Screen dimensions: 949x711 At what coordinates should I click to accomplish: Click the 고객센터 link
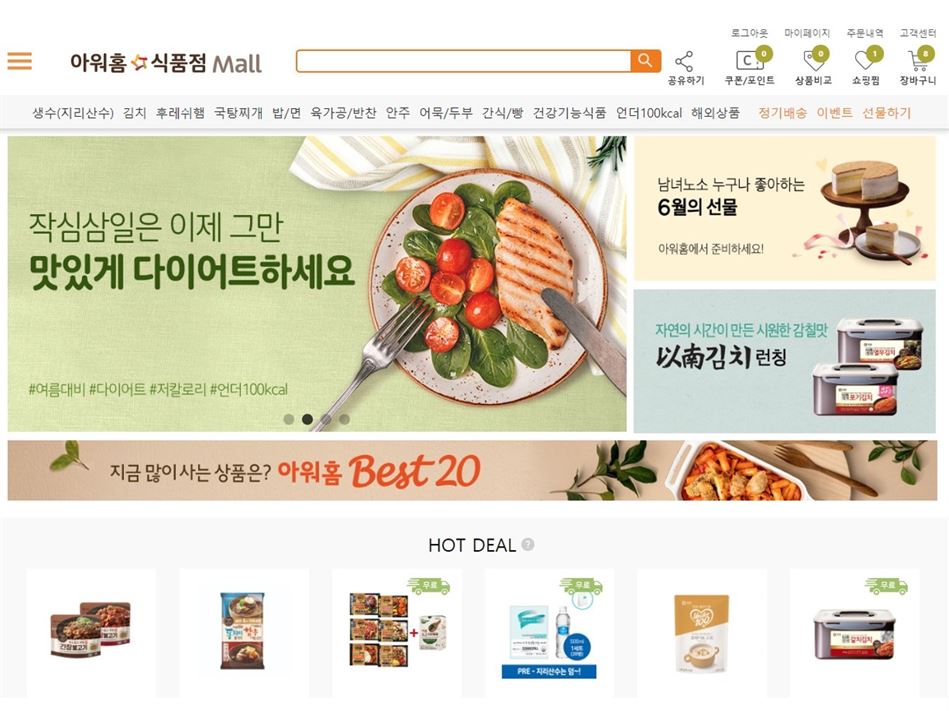click(x=918, y=33)
